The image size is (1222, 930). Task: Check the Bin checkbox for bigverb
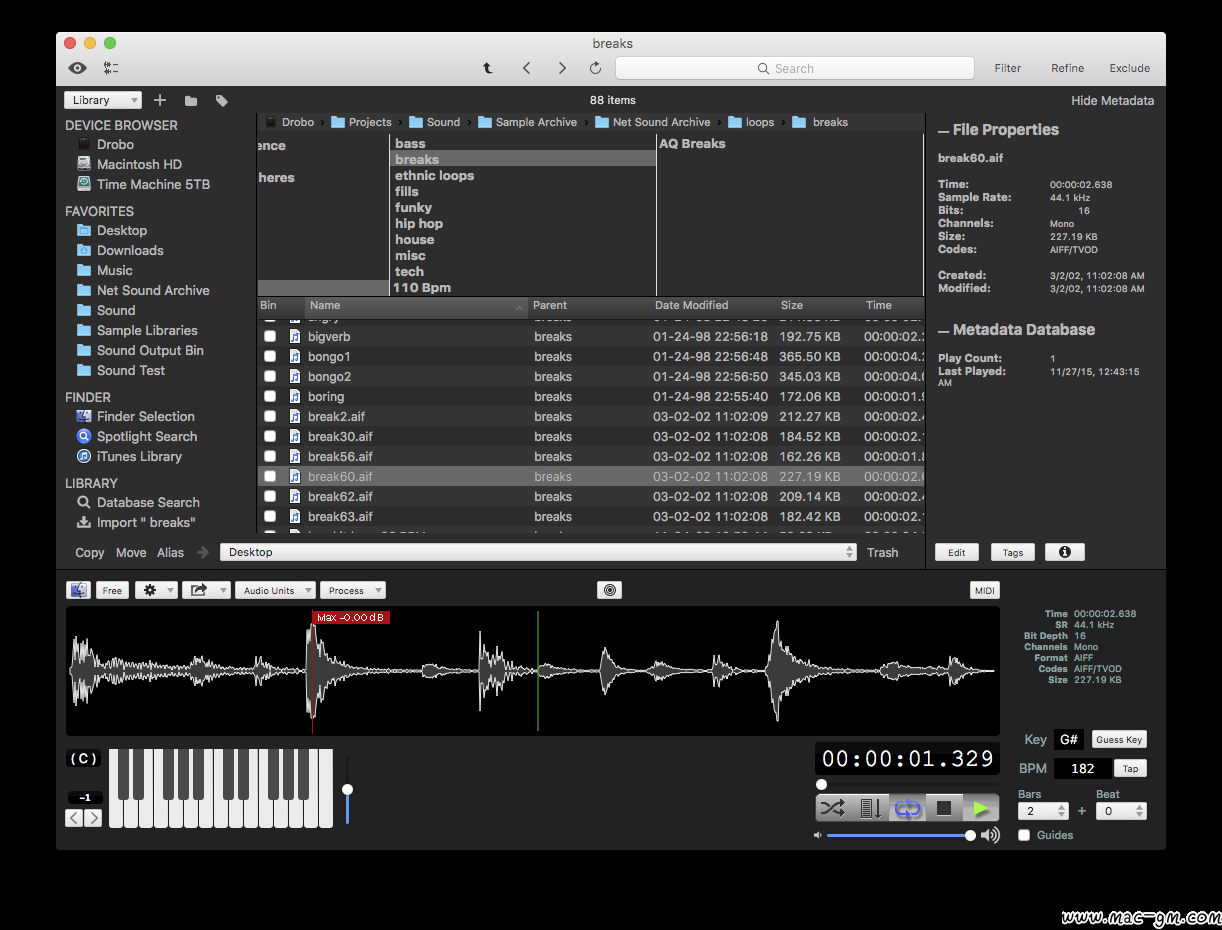pos(270,337)
